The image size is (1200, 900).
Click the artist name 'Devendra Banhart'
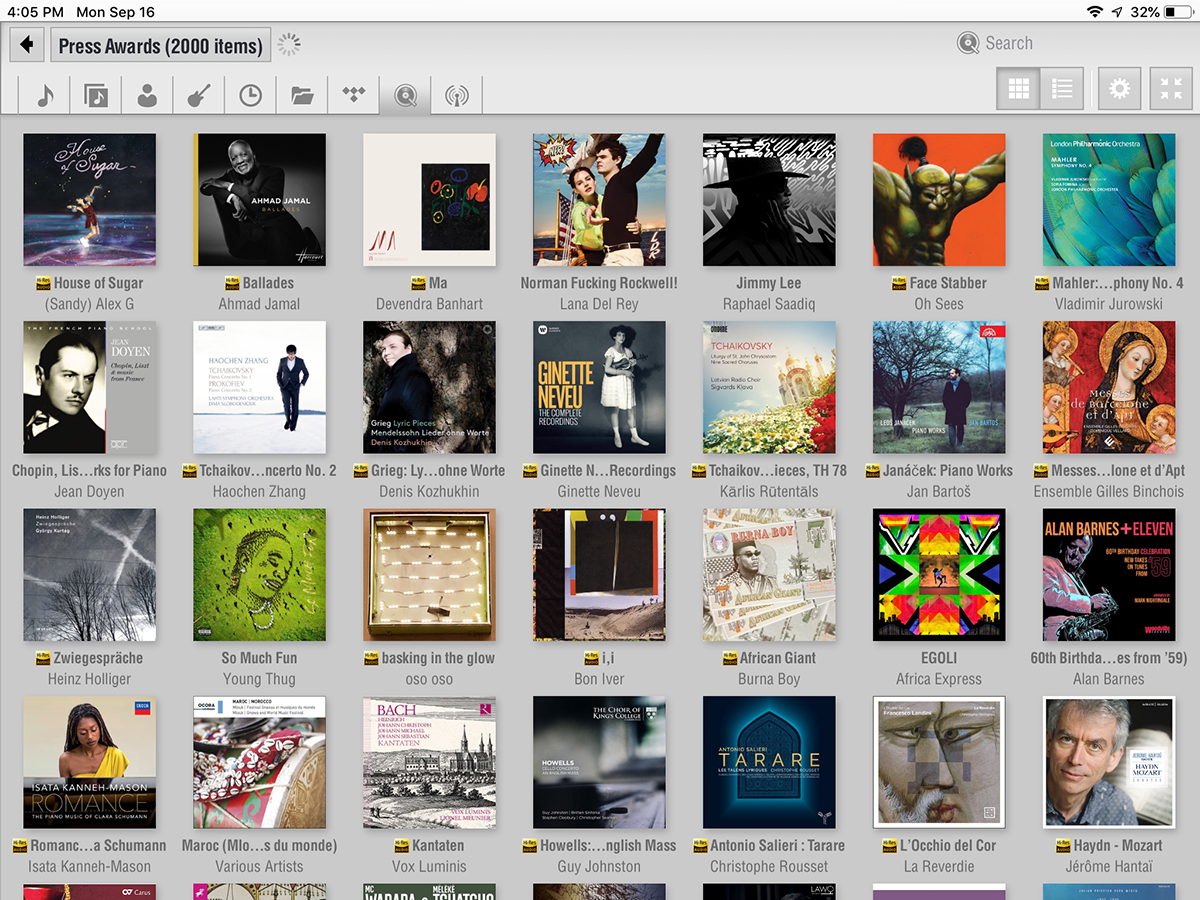click(x=429, y=304)
